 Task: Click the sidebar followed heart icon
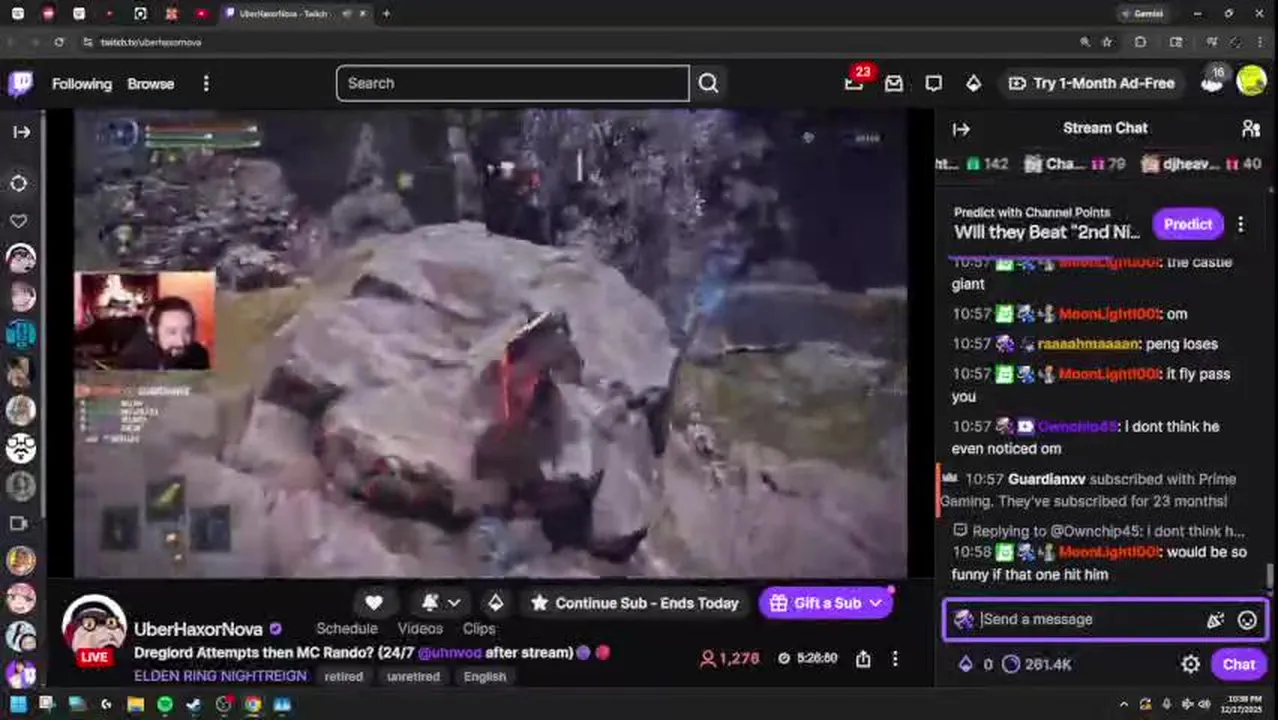[19, 221]
